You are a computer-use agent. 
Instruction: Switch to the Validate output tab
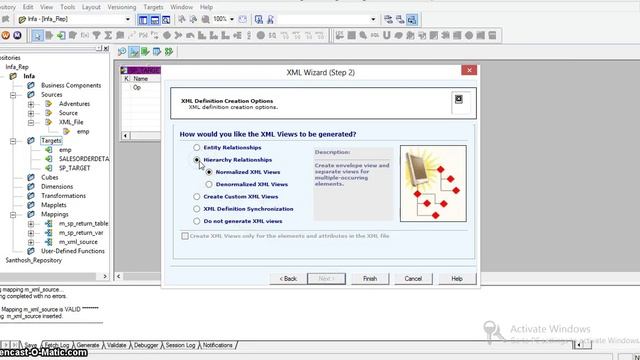coord(117,345)
